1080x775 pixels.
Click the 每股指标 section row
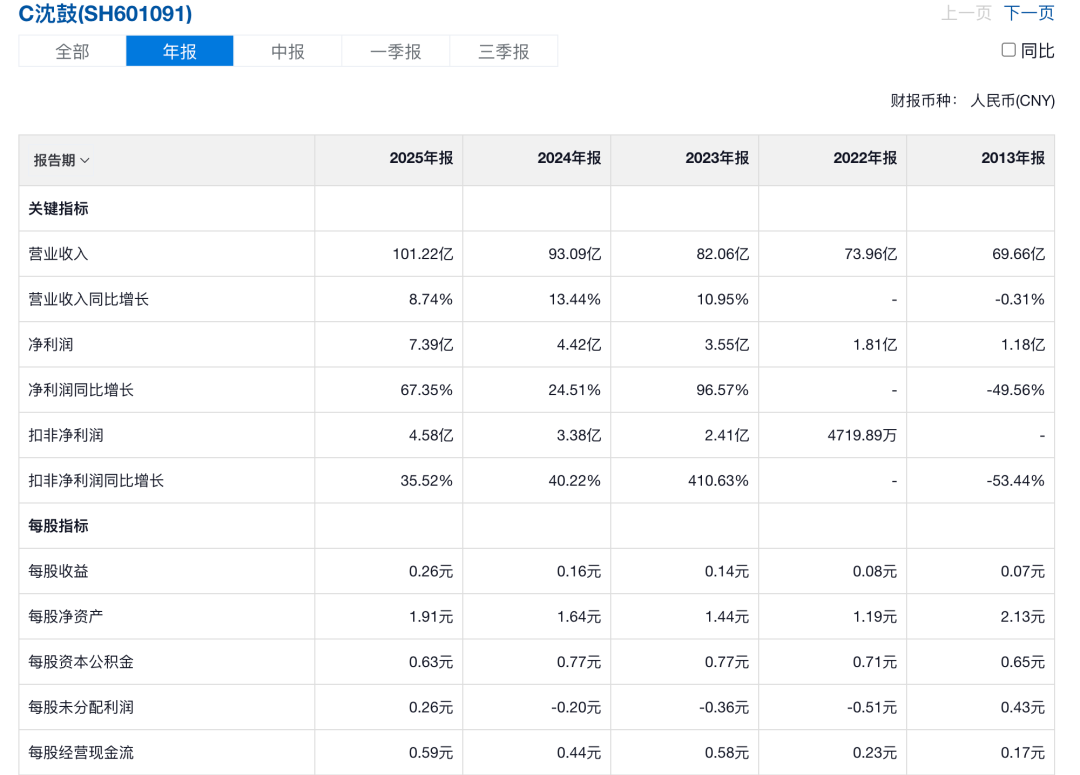[537, 526]
